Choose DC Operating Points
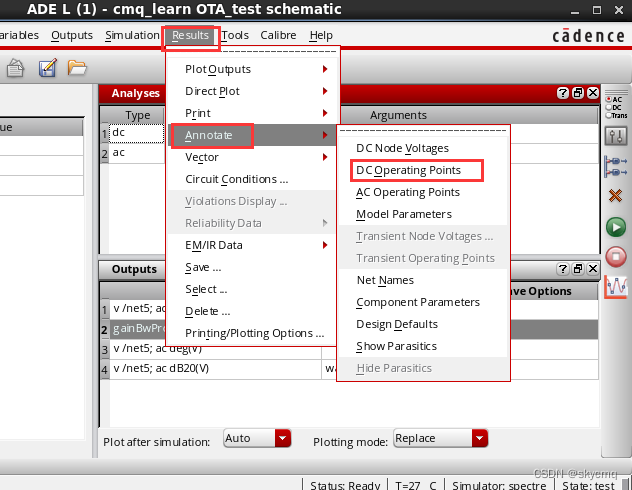The height and width of the screenshot is (490, 632). coord(423,170)
